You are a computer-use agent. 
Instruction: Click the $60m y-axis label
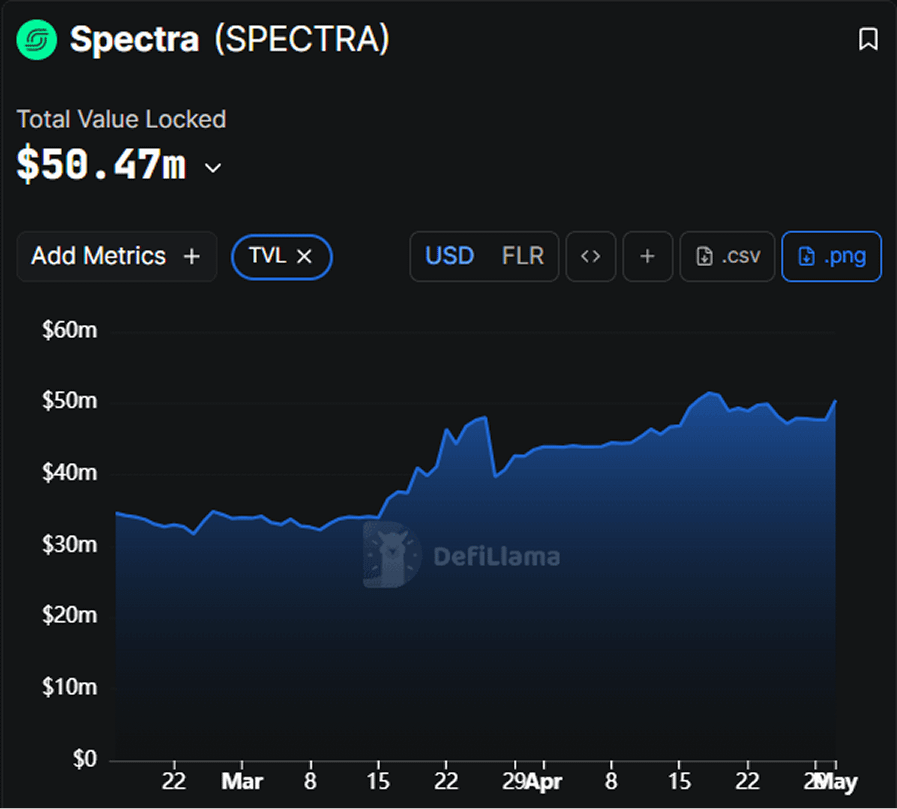[x=70, y=330]
